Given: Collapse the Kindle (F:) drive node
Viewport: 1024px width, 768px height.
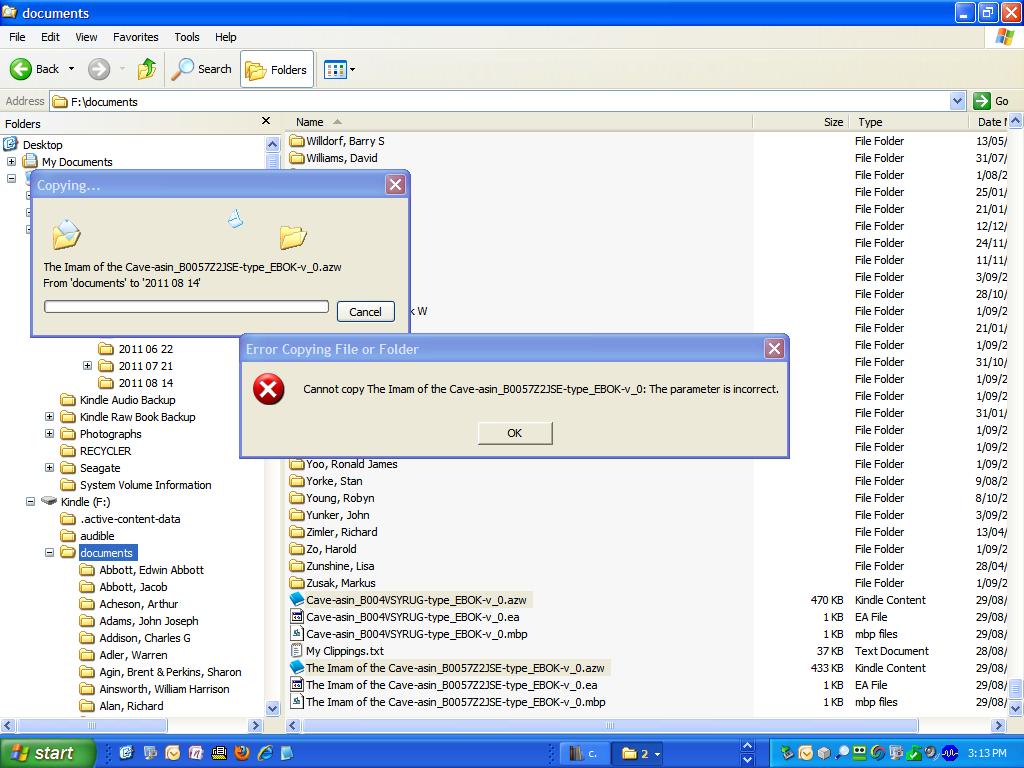Looking at the screenshot, I should tap(30, 502).
